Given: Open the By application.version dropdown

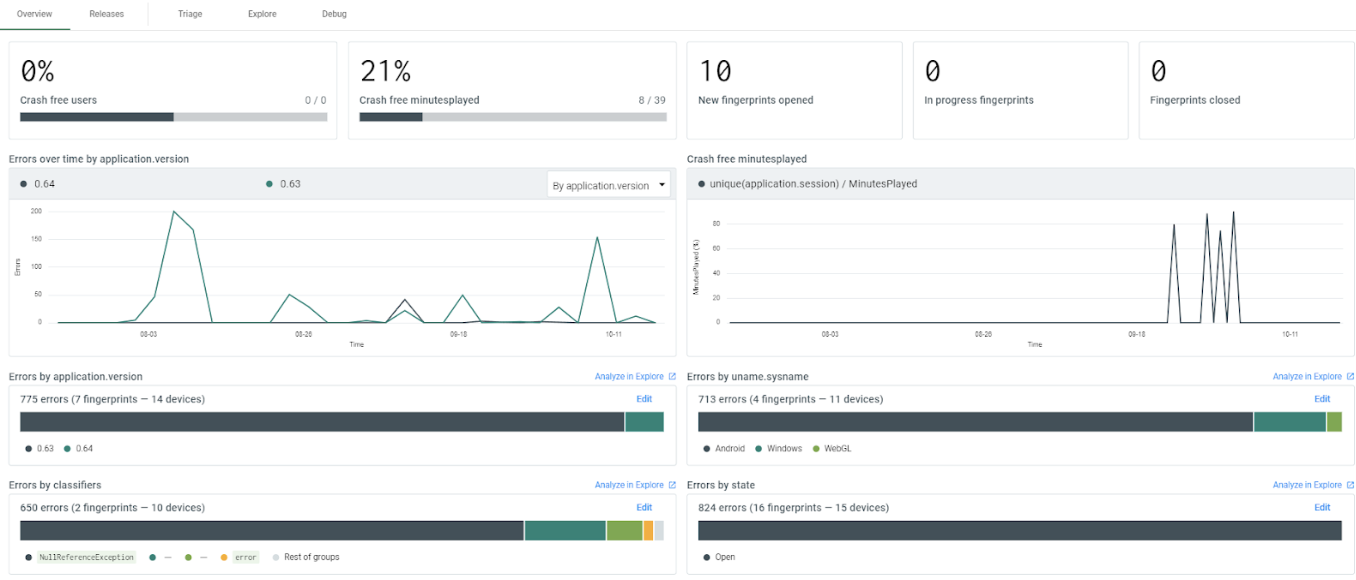Looking at the screenshot, I should click(608, 185).
